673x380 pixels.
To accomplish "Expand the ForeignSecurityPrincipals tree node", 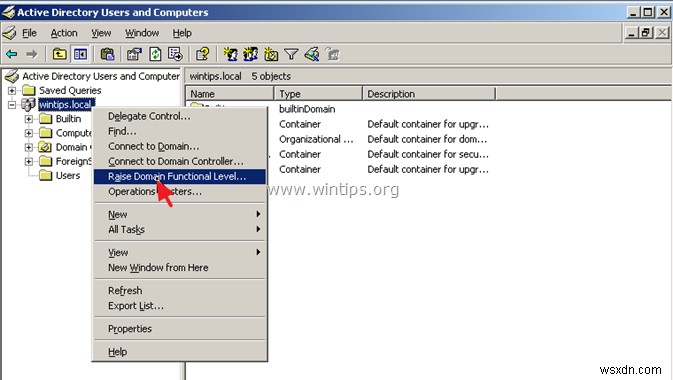I will 29,161.
